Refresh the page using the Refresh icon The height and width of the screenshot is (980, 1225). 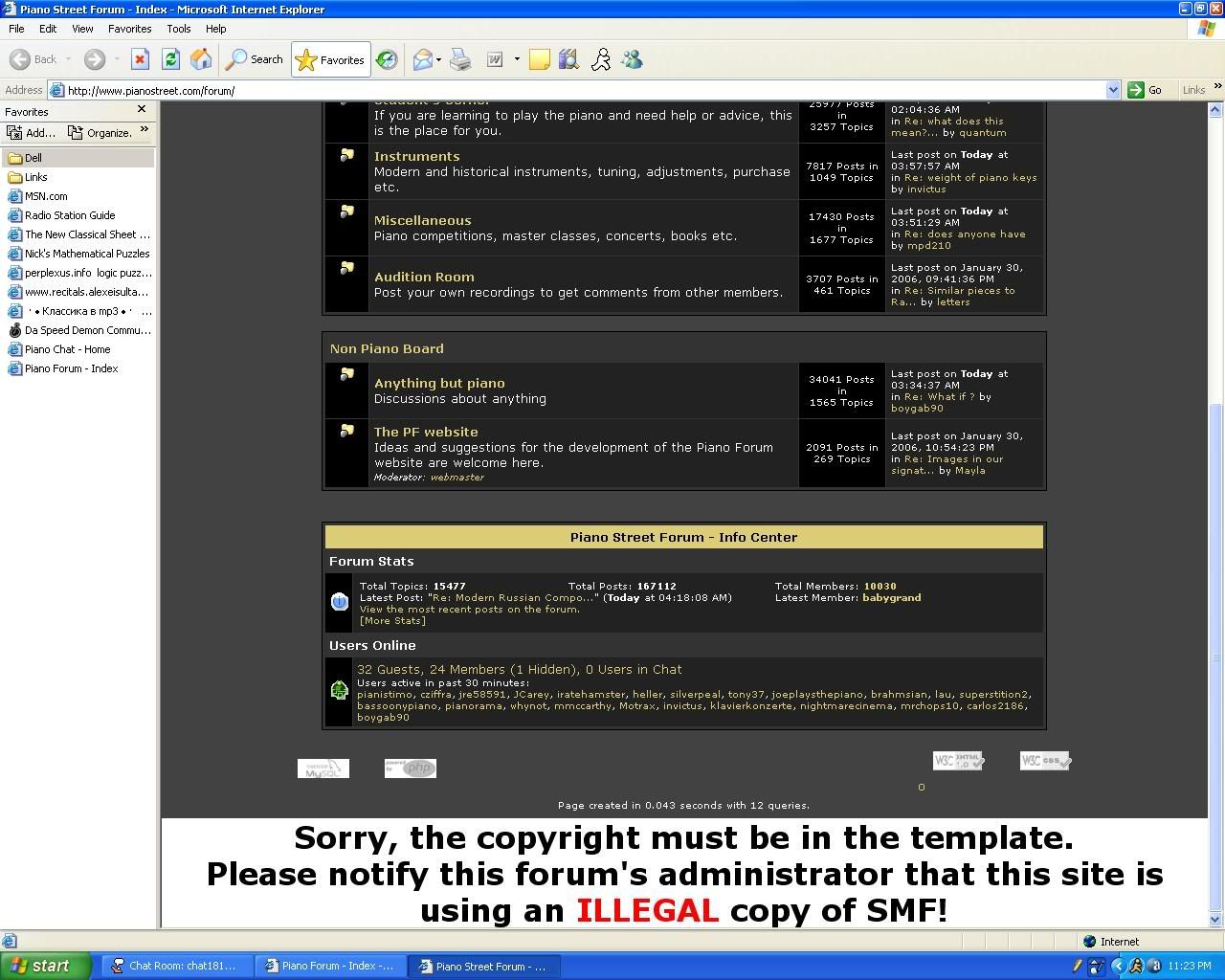pyautogui.click(x=170, y=59)
